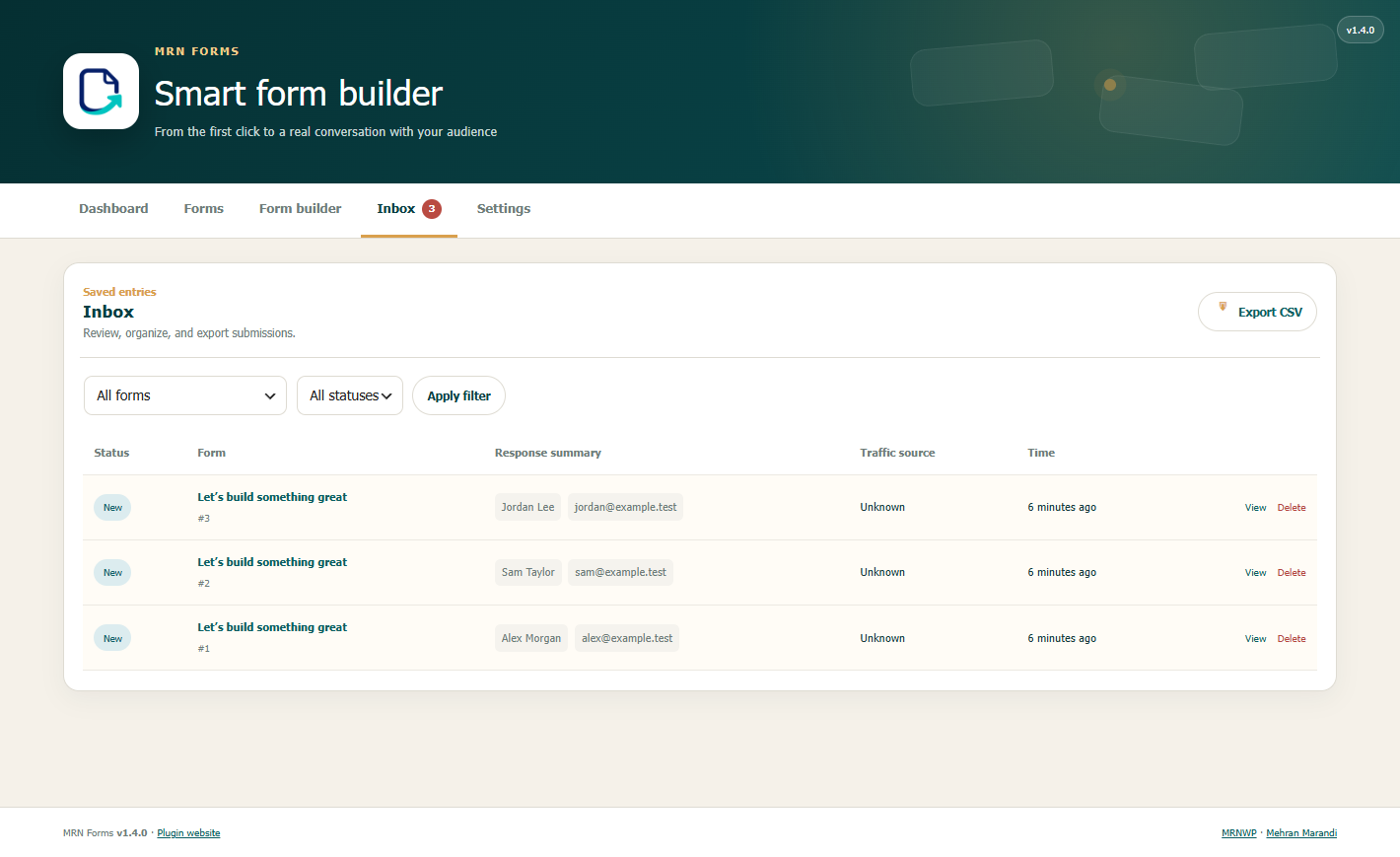The image size is (1400, 857).
Task: Click the Sam Taylor name chip
Action: click(527, 572)
